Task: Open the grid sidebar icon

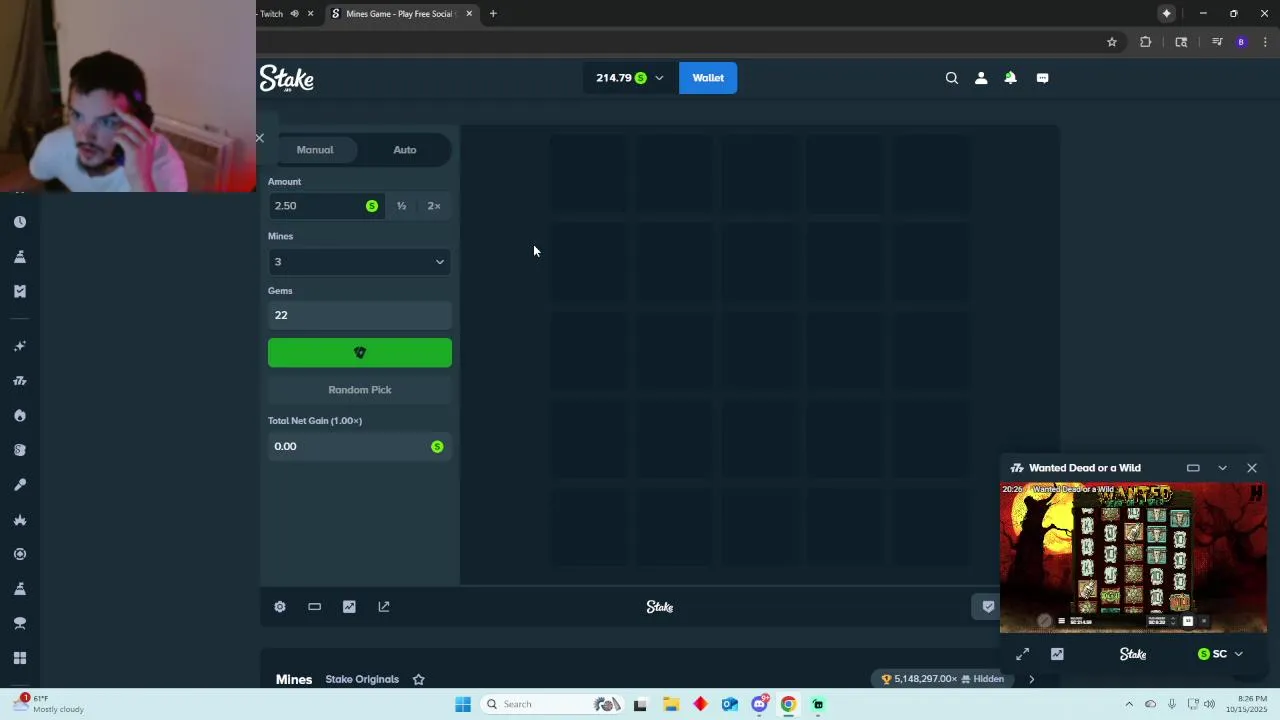Action: (x=19, y=658)
